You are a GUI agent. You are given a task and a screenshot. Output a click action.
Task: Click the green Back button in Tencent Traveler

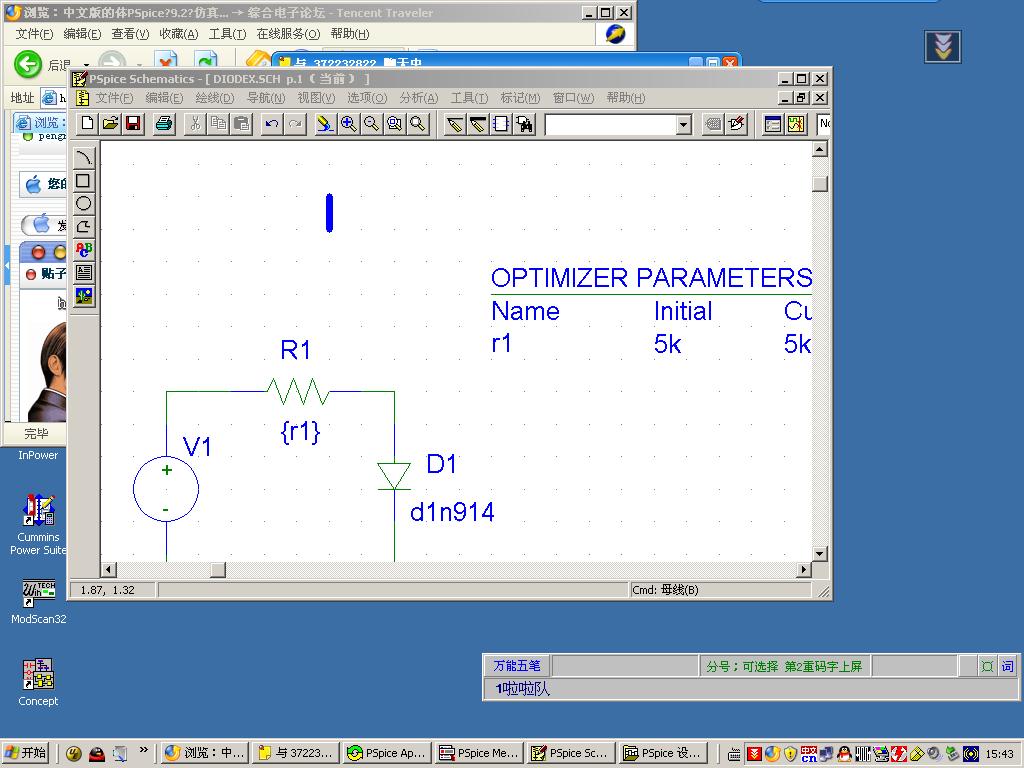click(28, 63)
